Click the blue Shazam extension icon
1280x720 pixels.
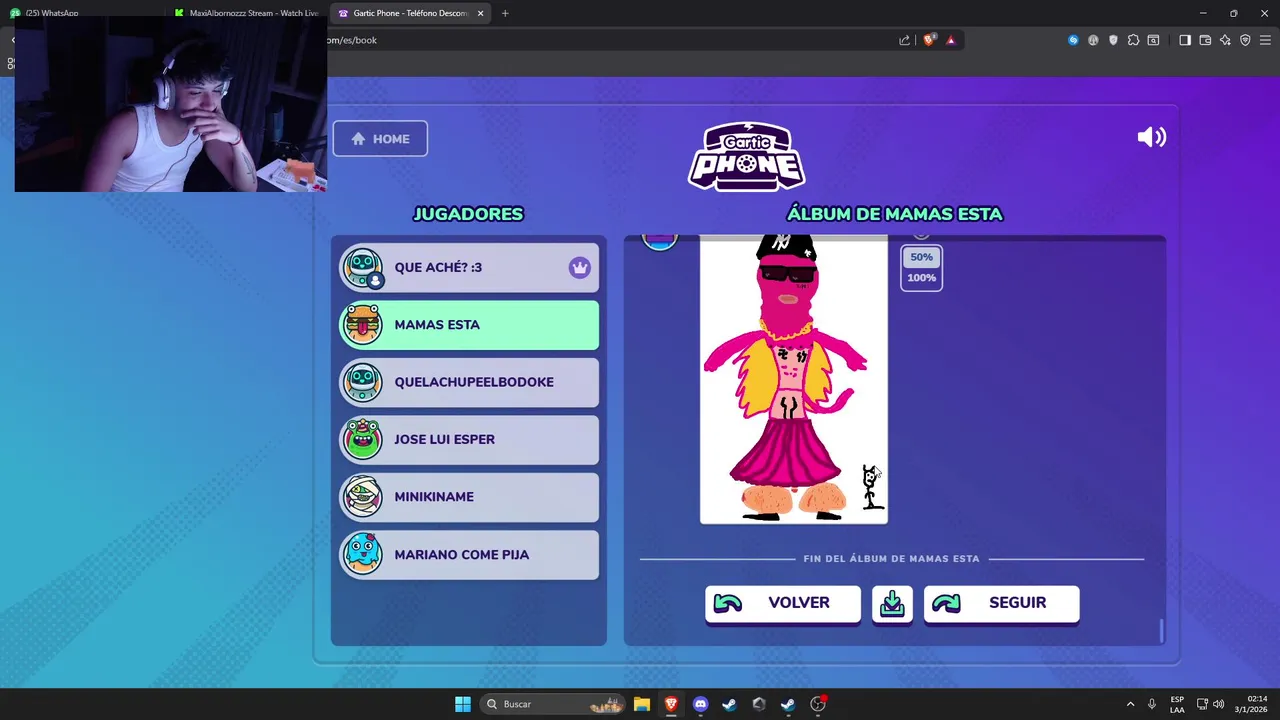coord(1073,40)
